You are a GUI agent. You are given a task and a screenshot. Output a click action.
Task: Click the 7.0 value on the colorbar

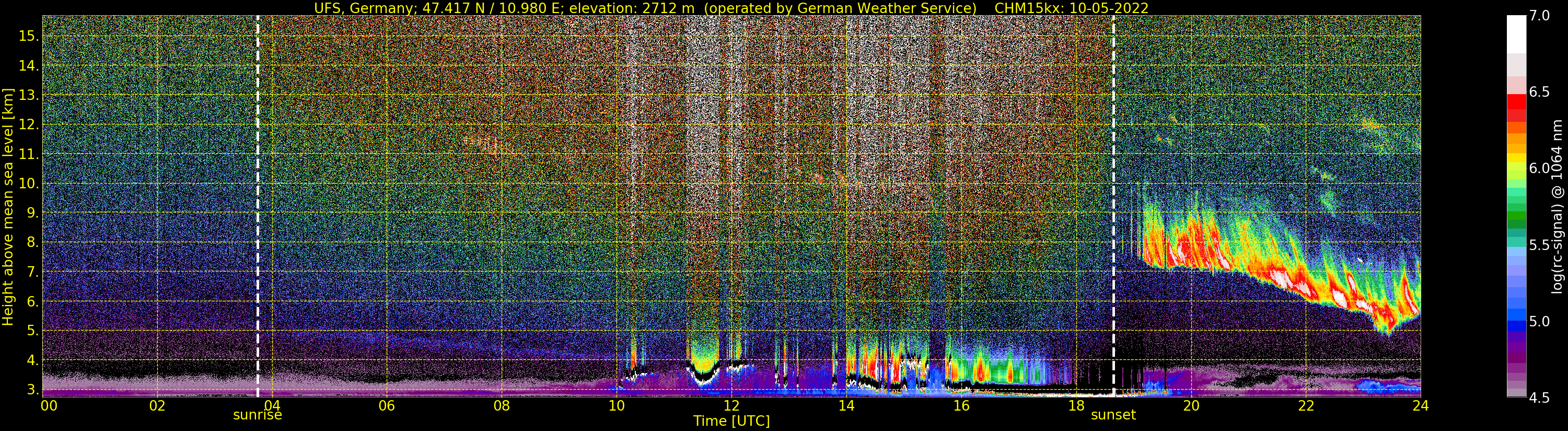pyautogui.click(x=1539, y=16)
